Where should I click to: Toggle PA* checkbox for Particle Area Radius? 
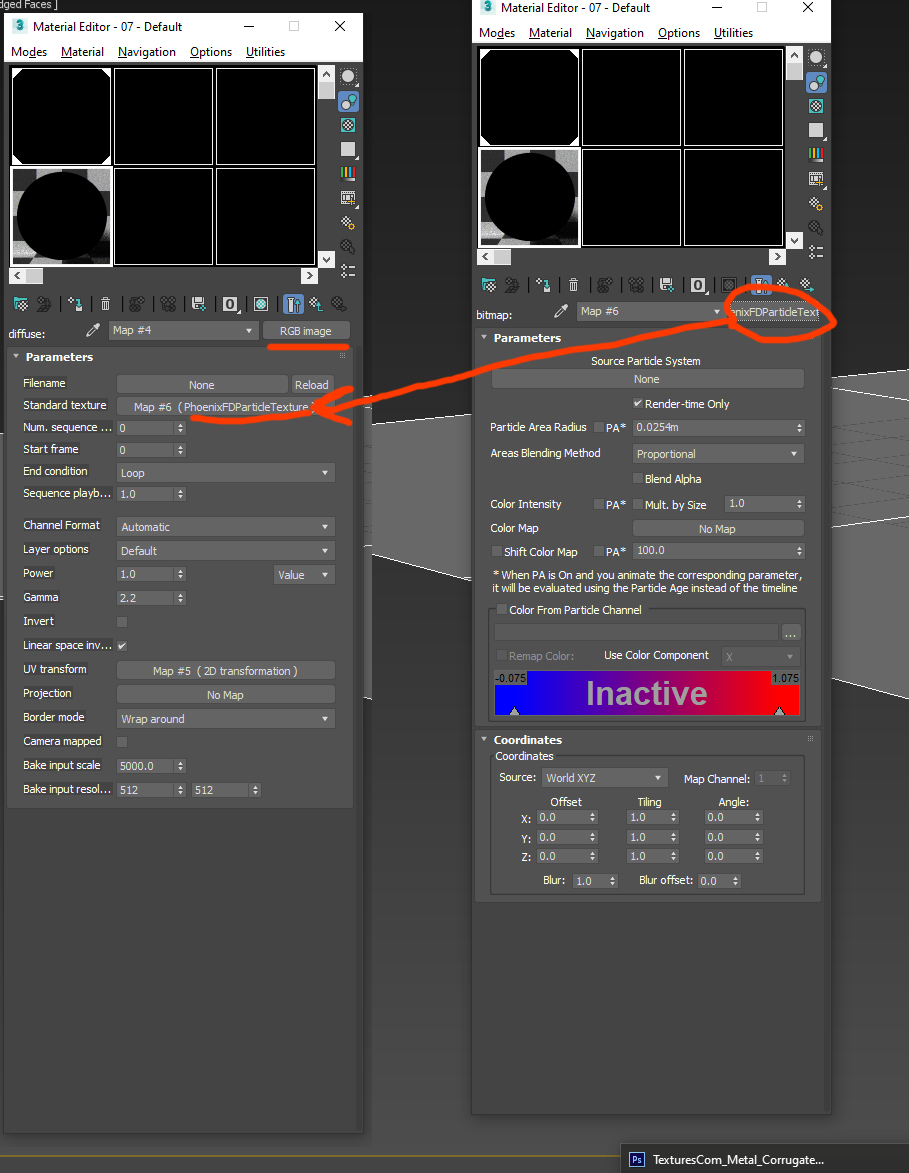pos(599,427)
